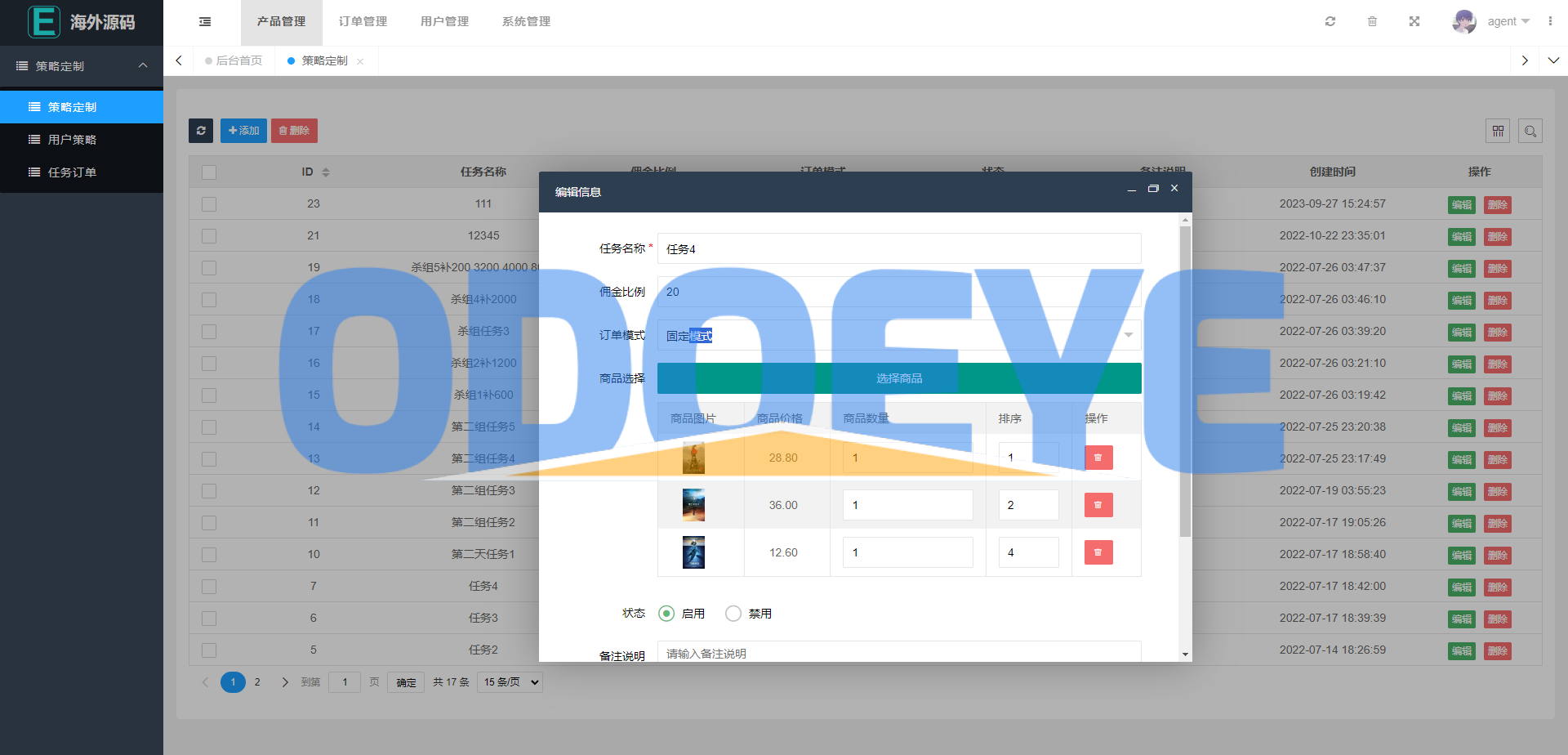Open 用户策略 in the sidebar
This screenshot has height=755, width=1568.
pyautogui.click(x=82, y=140)
